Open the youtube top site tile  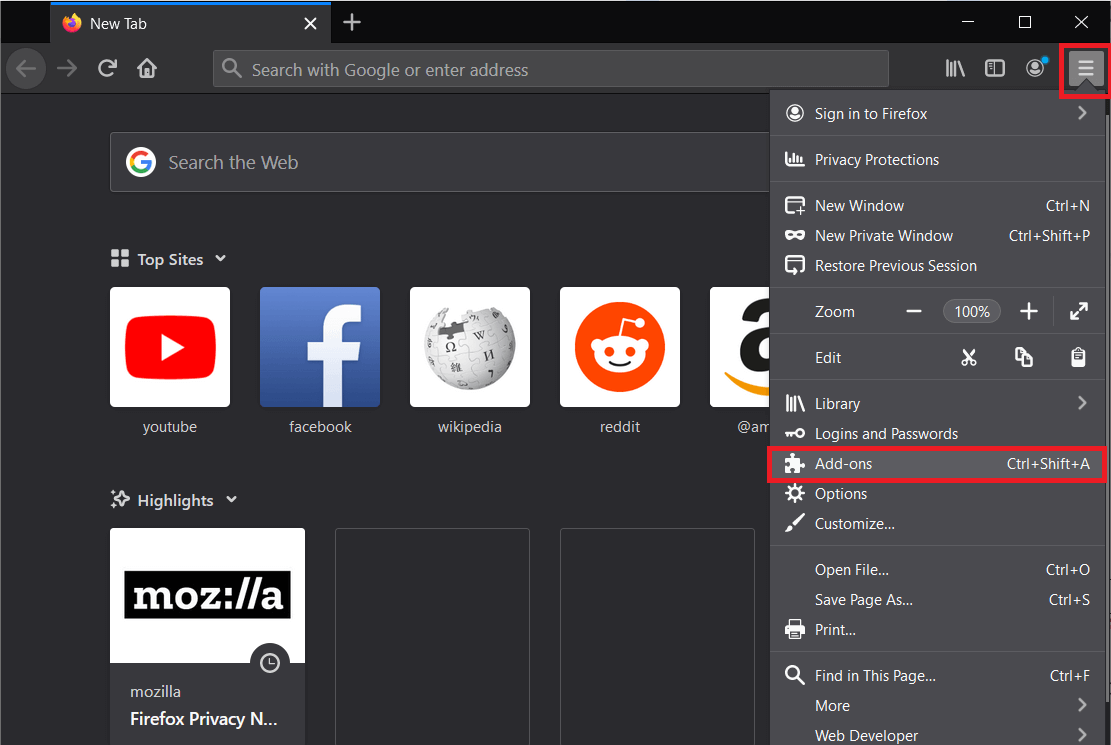170,347
